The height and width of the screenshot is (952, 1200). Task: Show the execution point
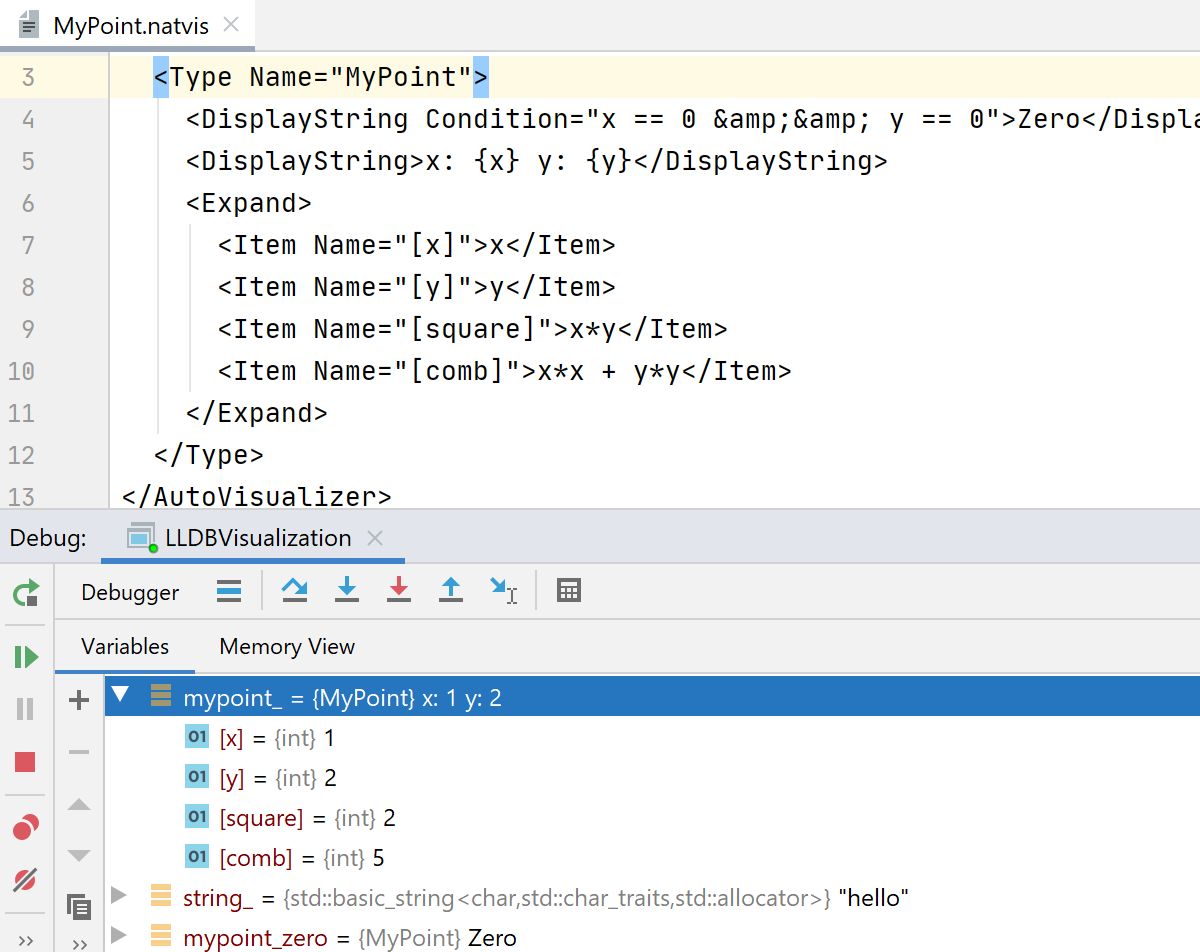click(229, 591)
